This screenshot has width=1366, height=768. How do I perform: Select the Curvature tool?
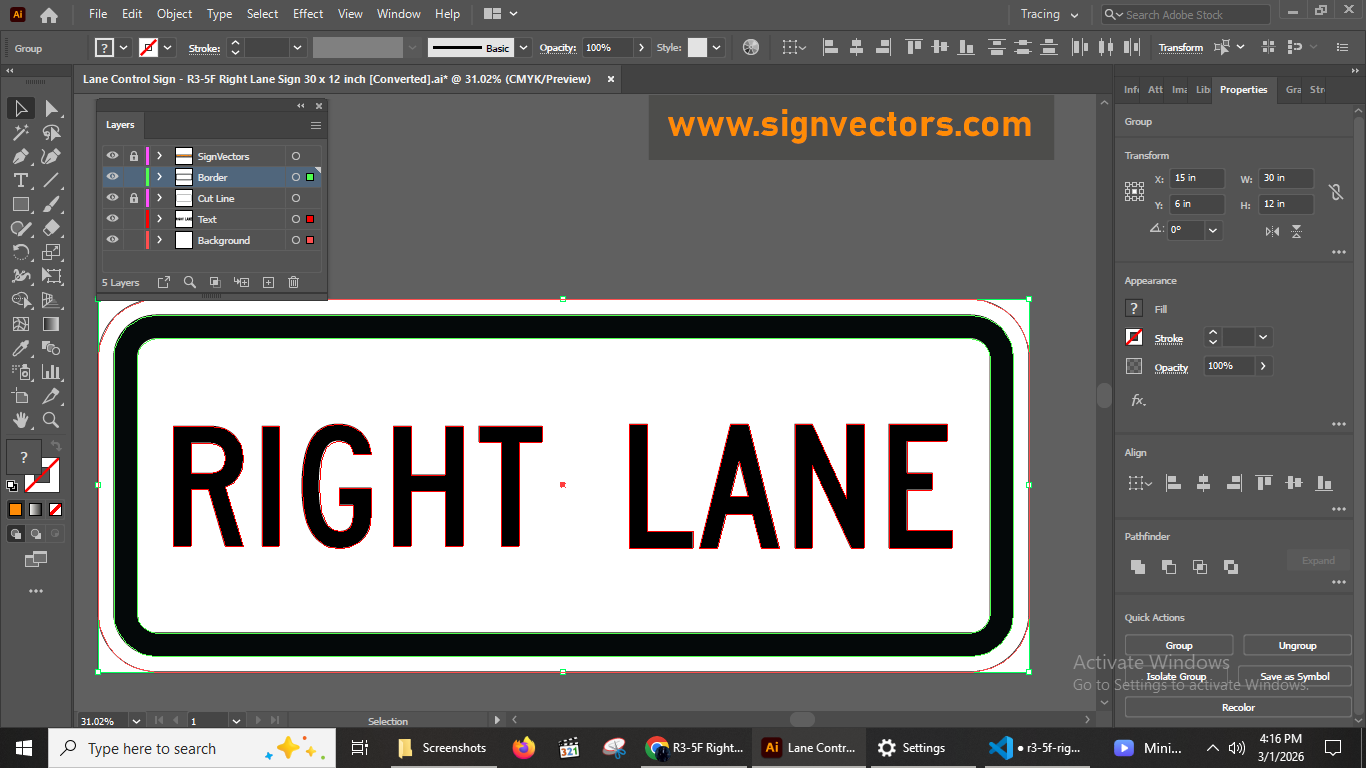click(51, 156)
